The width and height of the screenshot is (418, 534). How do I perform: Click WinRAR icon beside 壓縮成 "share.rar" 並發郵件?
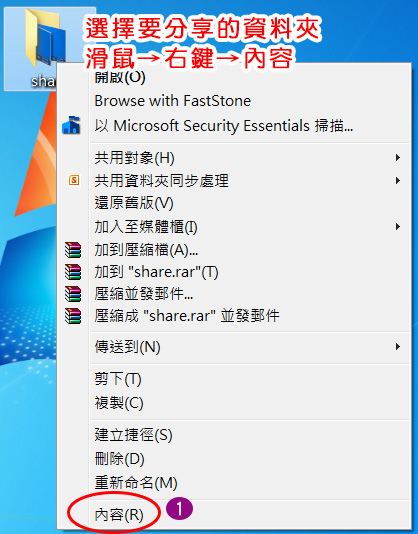coord(73,316)
